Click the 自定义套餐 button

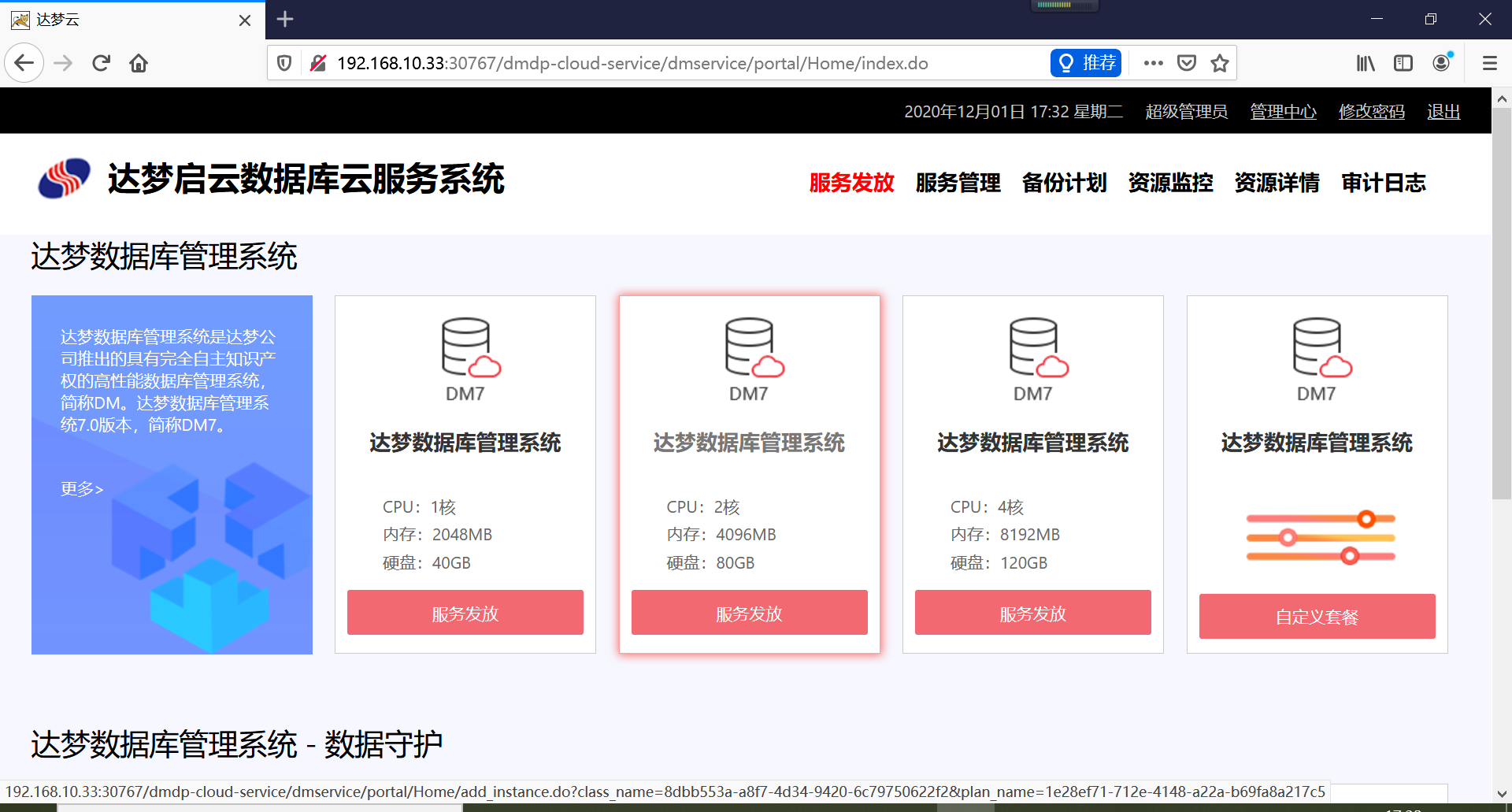point(1317,616)
